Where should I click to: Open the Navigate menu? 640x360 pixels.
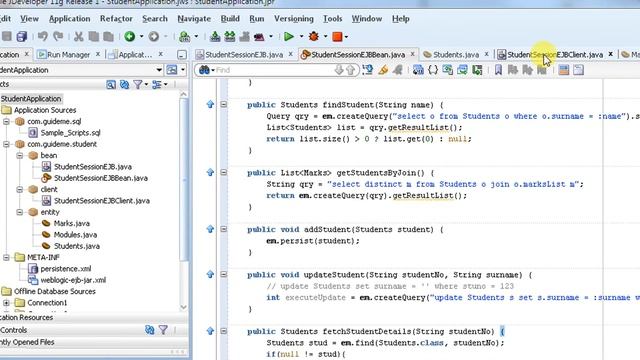tap(194, 19)
